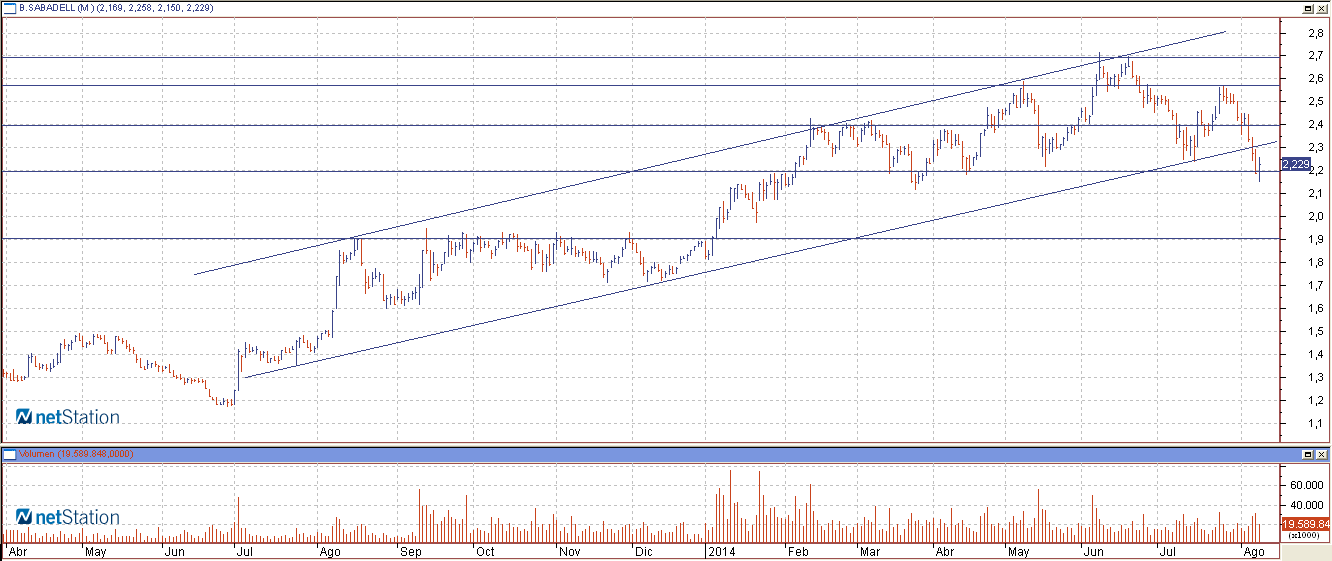
Task: Click the Volumen panel window icon
Action: point(9,454)
